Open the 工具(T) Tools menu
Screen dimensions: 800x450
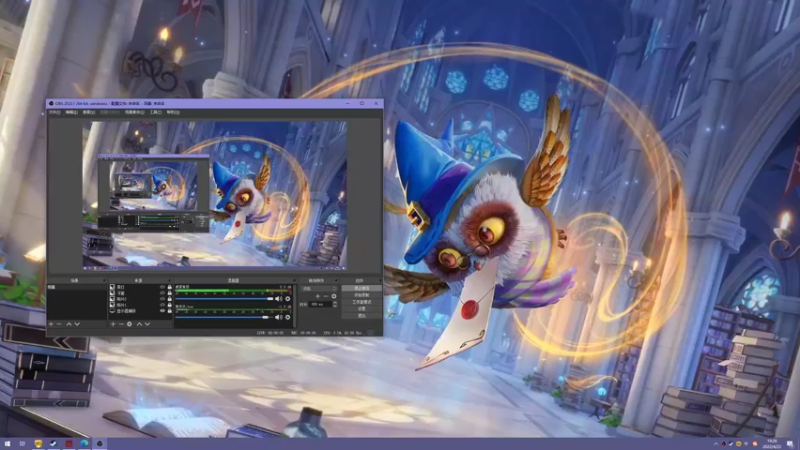[156, 112]
